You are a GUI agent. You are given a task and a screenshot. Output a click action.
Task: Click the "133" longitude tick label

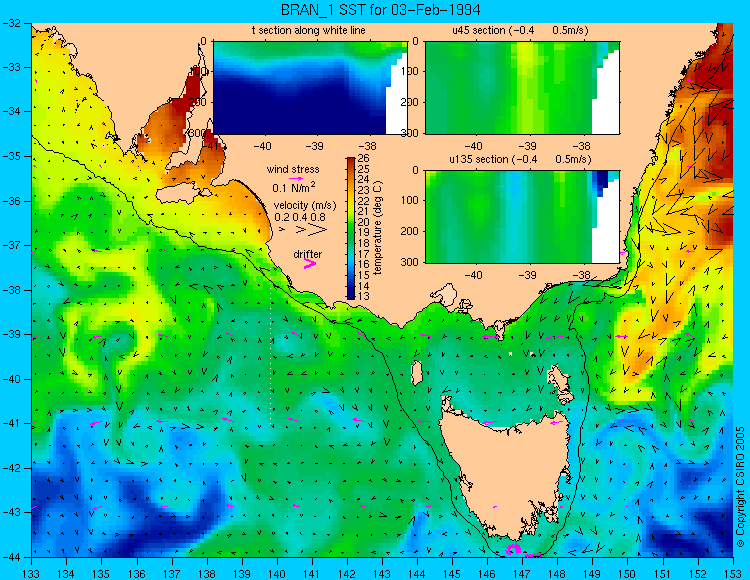(32, 574)
